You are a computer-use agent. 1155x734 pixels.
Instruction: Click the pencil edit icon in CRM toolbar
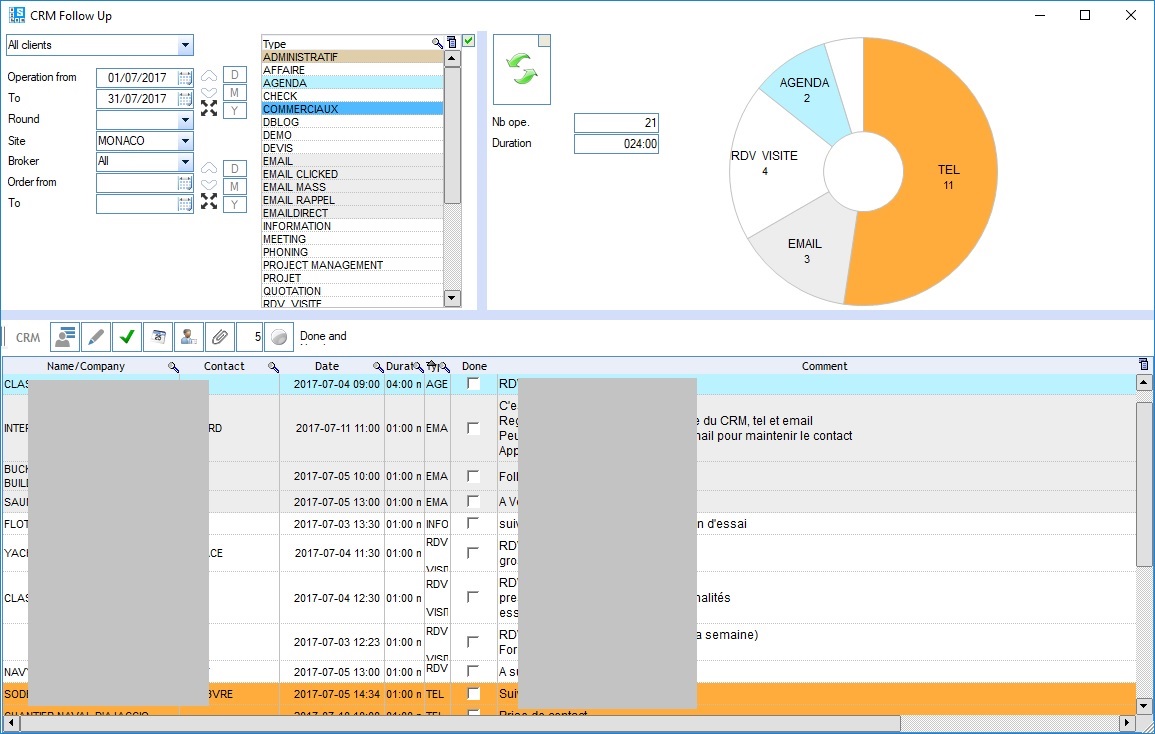click(x=96, y=337)
